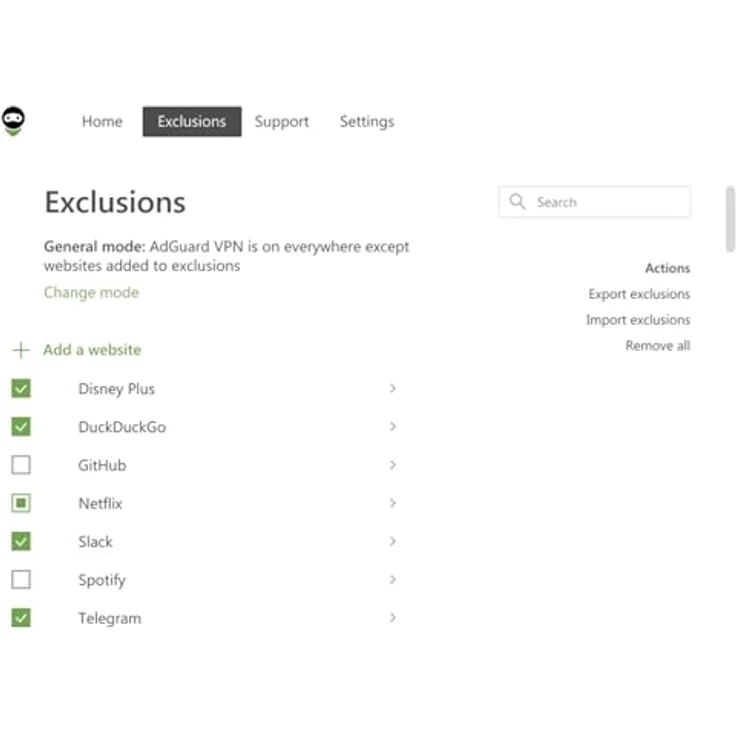Click the AdGuard VPN ninja logo
The image size is (736, 736).
point(13,121)
